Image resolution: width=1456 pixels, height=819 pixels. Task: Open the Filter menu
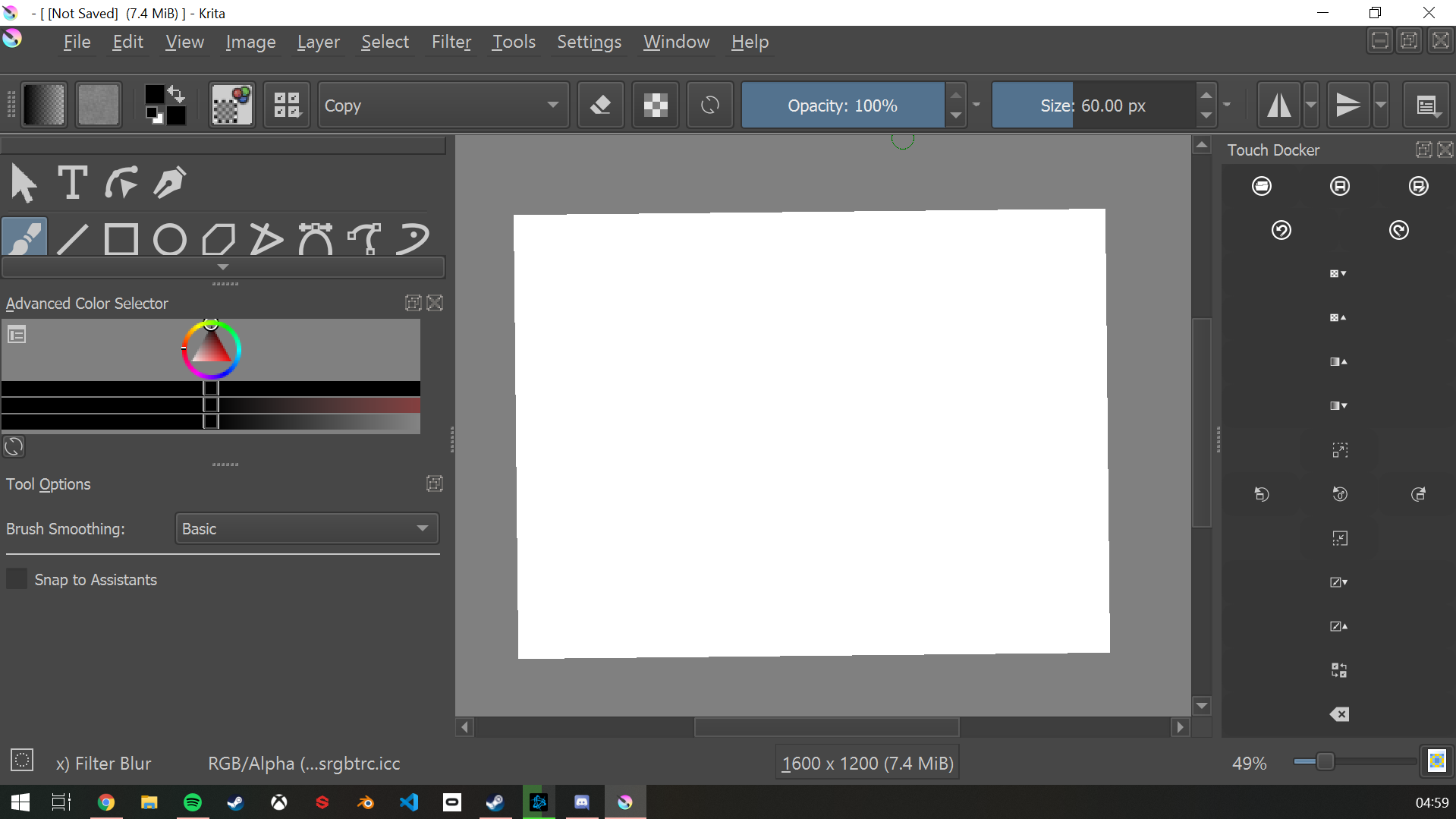[x=451, y=42]
